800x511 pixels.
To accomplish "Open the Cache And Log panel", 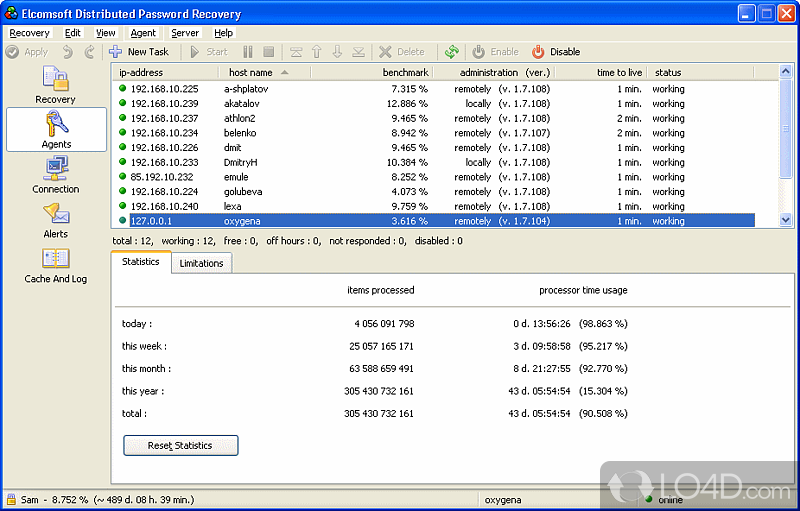I will coord(55,265).
